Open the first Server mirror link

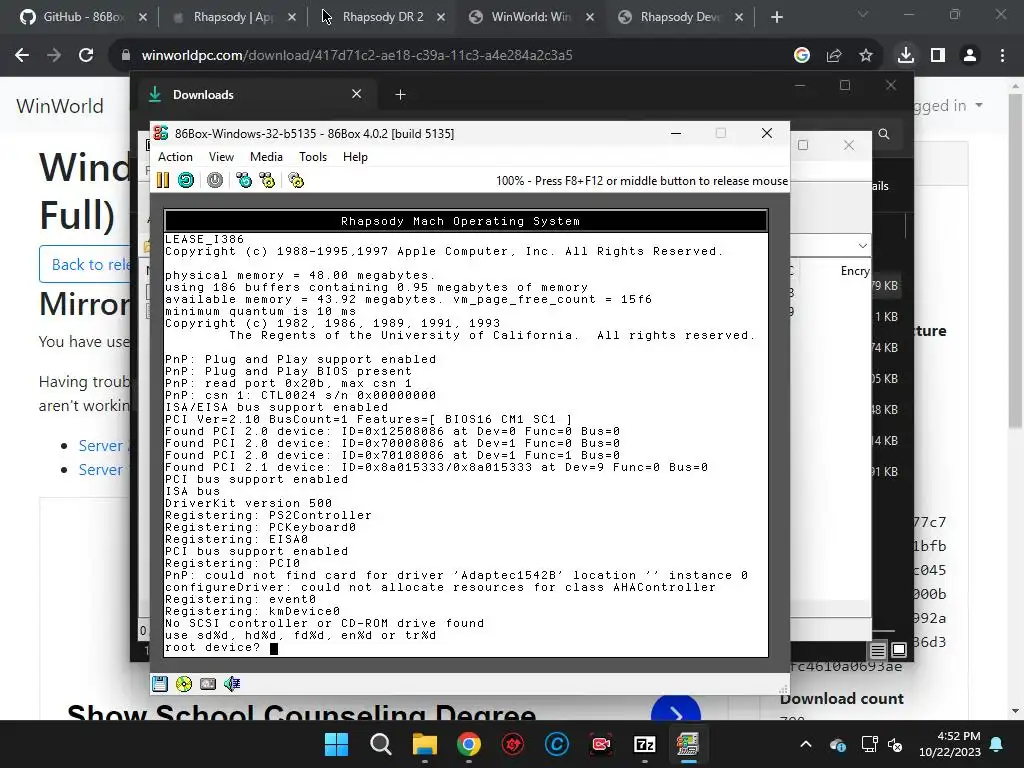coord(101,446)
